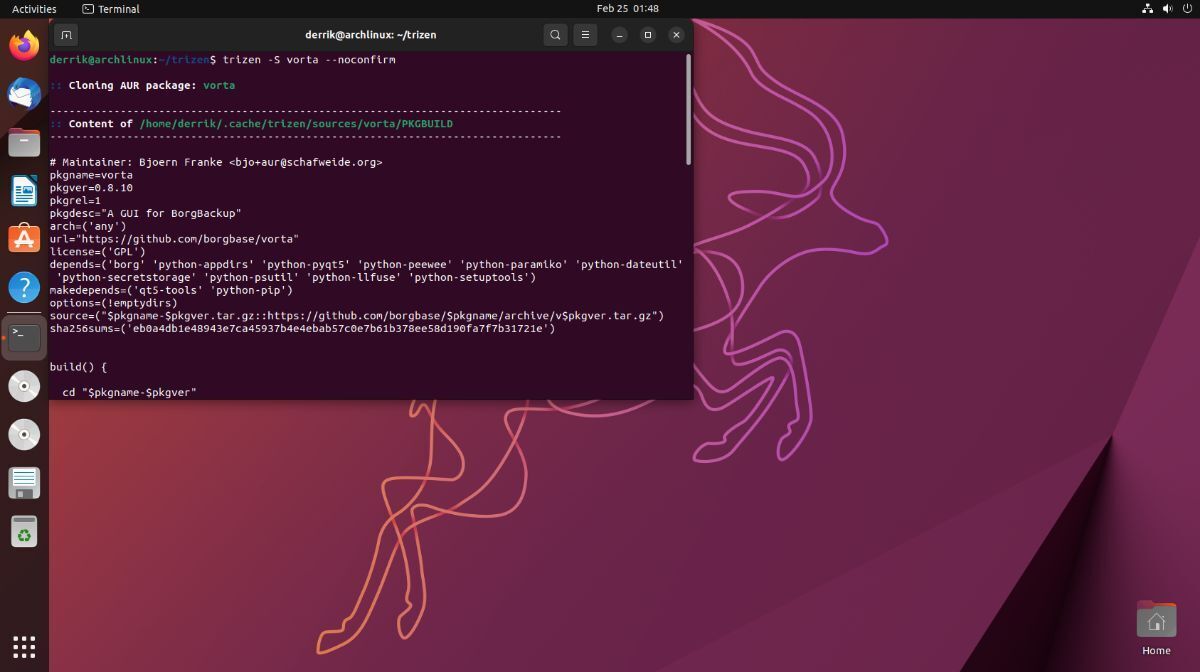Launch Thunderbird mail from the dock
The height and width of the screenshot is (672, 1200).
(x=24, y=94)
